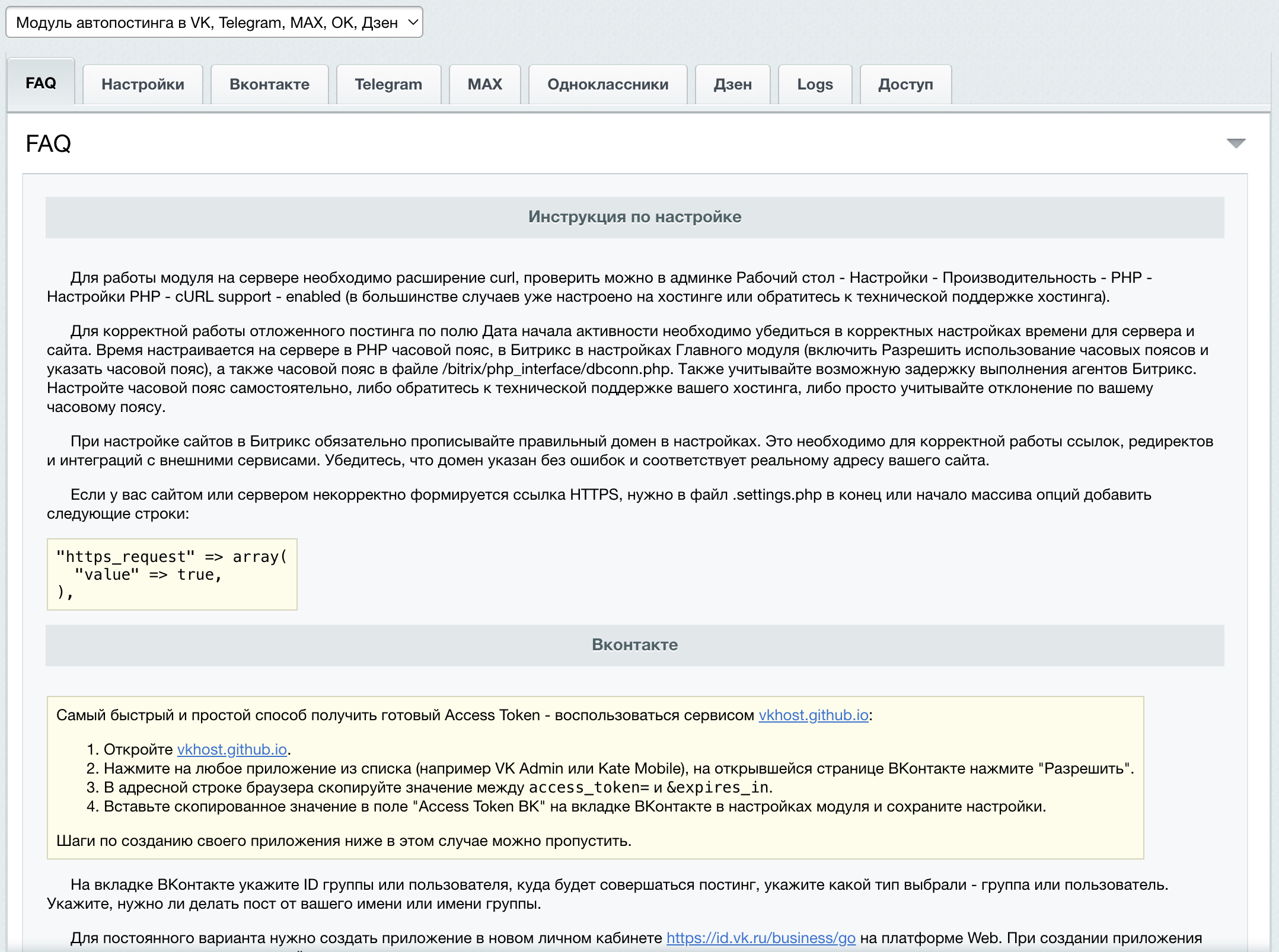This screenshot has width=1279, height=952.
Task: Visit the https://id.vk.ru/business/go link
Action: [x=761, y=938]
